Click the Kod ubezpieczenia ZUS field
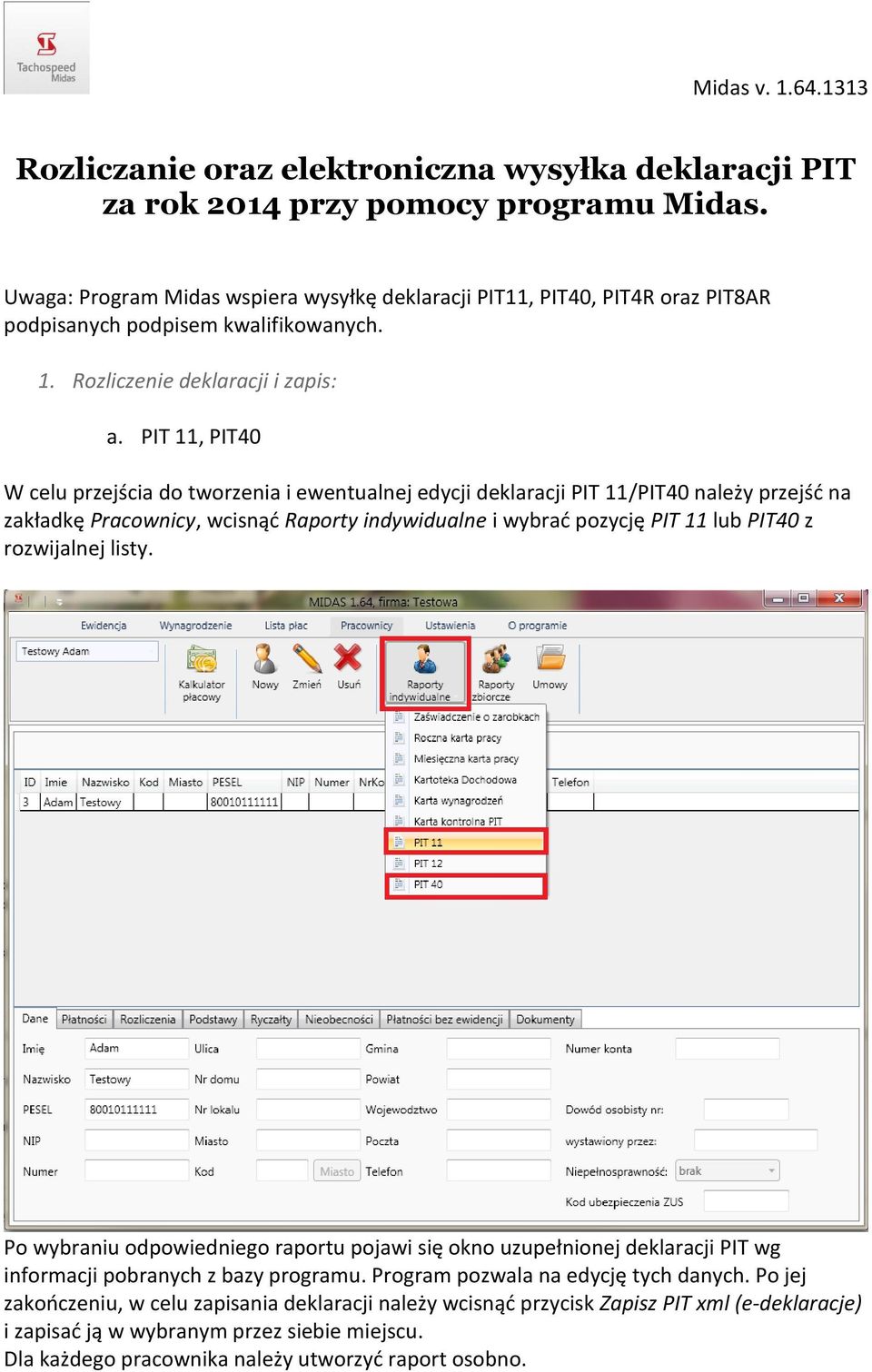 (x=746, y=1201)
